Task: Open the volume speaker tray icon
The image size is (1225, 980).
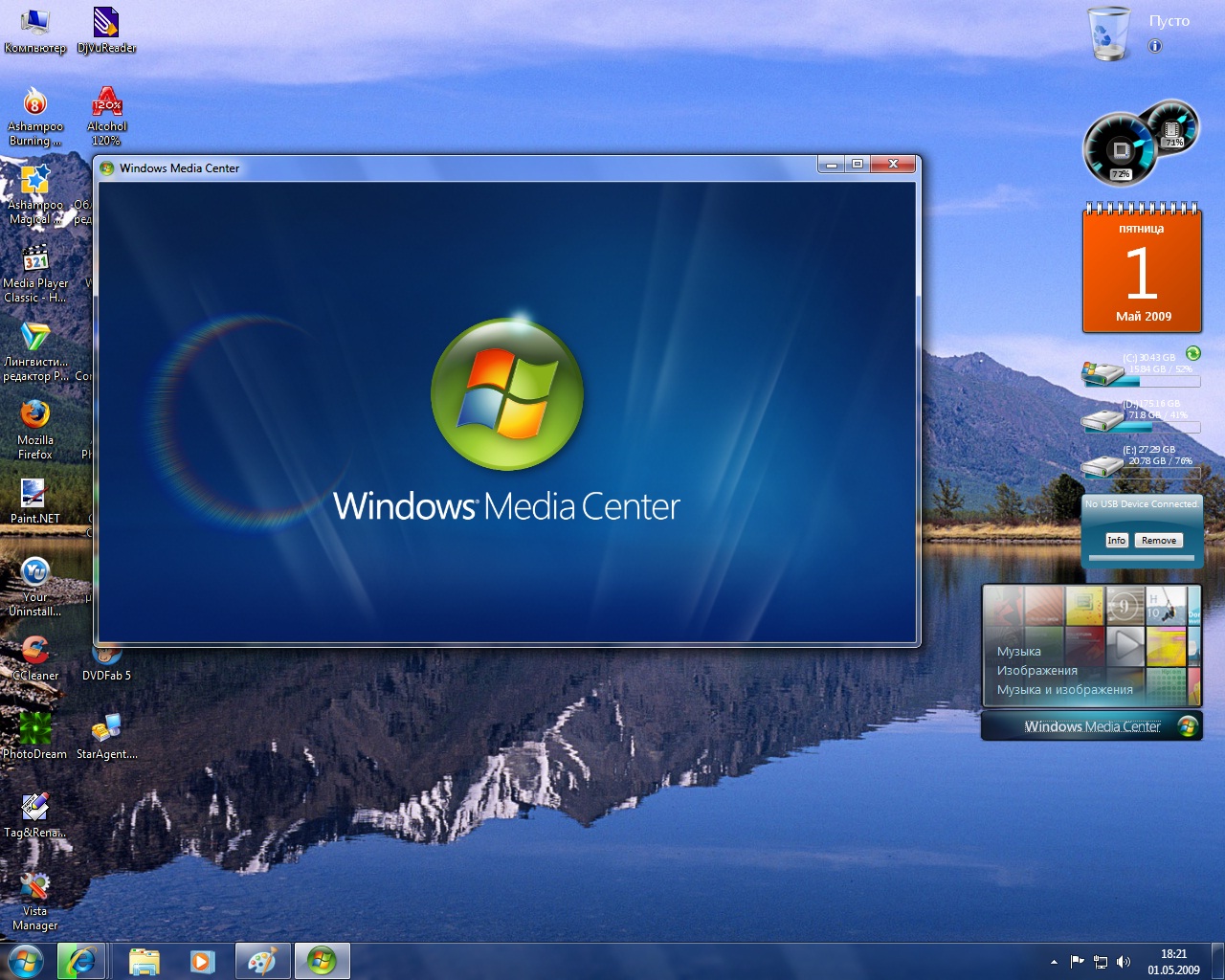Action: 1124,962
